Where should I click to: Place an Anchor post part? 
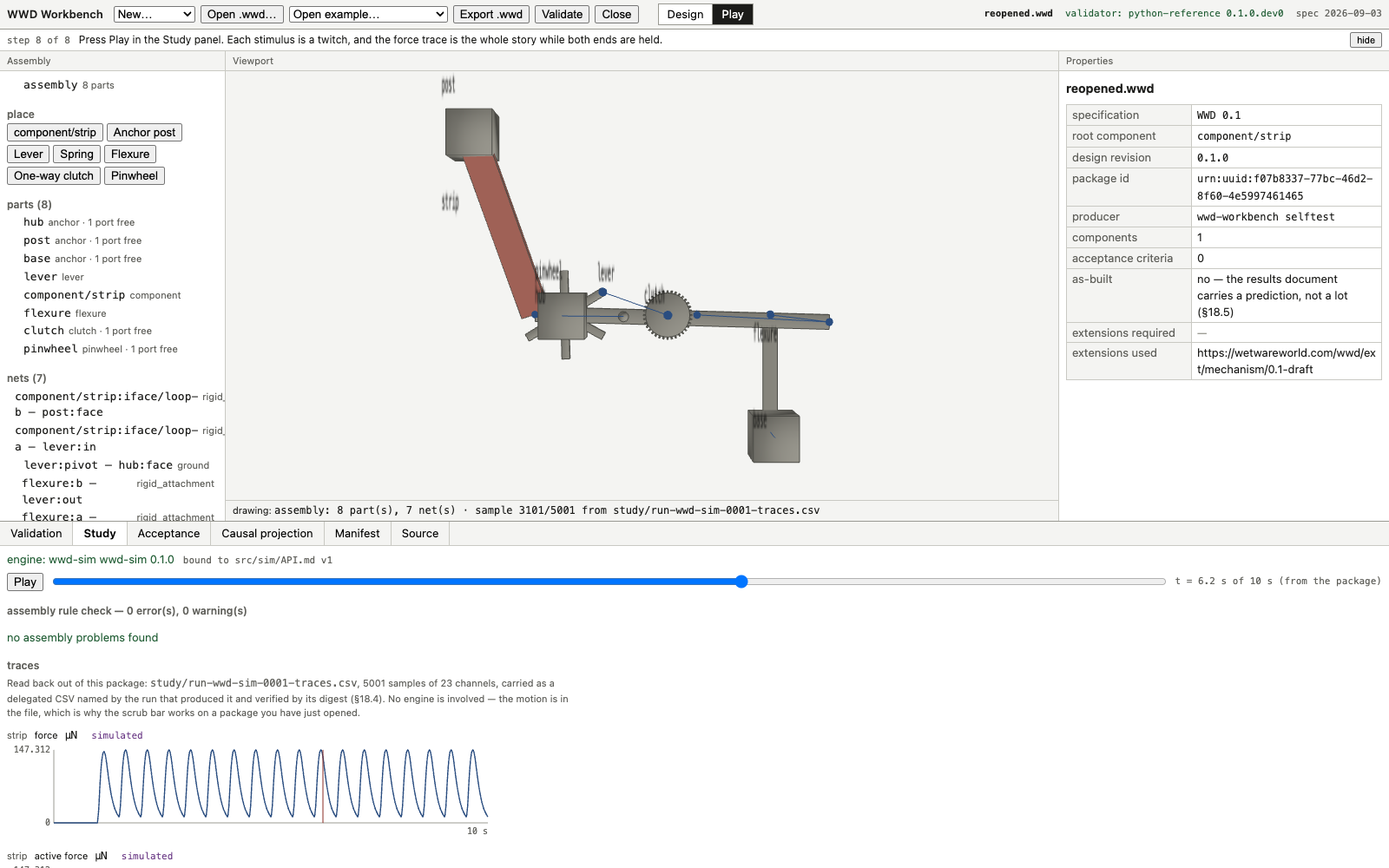pyautogui.click(x=144, y=132)
